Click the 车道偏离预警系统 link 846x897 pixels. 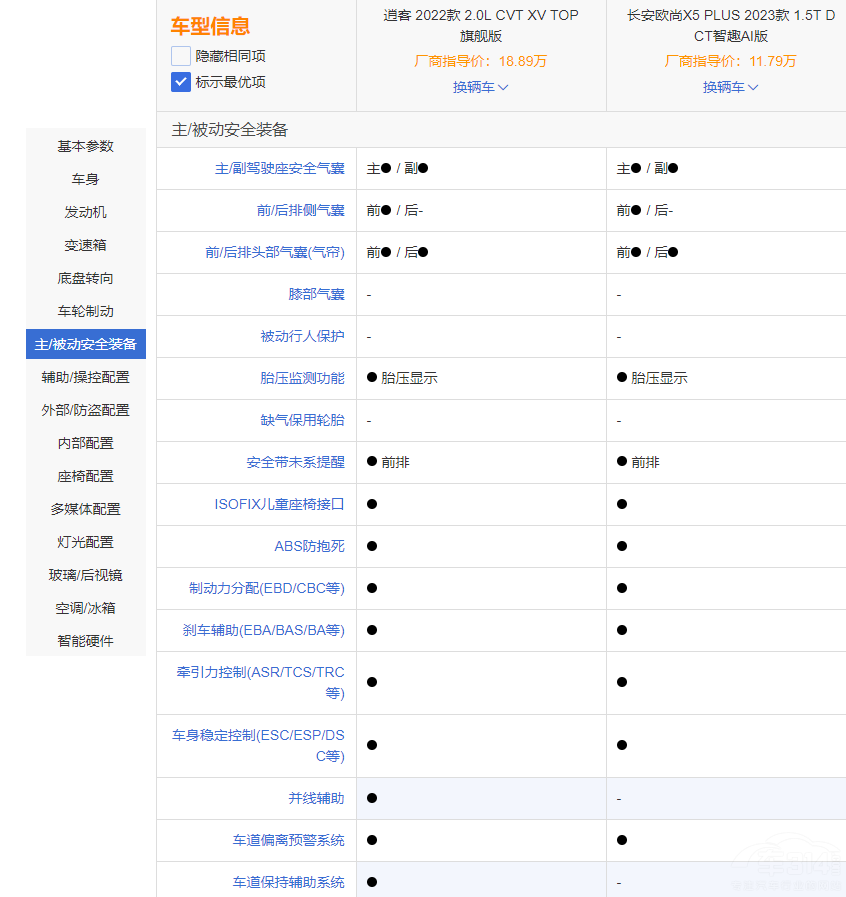(286, 840)
